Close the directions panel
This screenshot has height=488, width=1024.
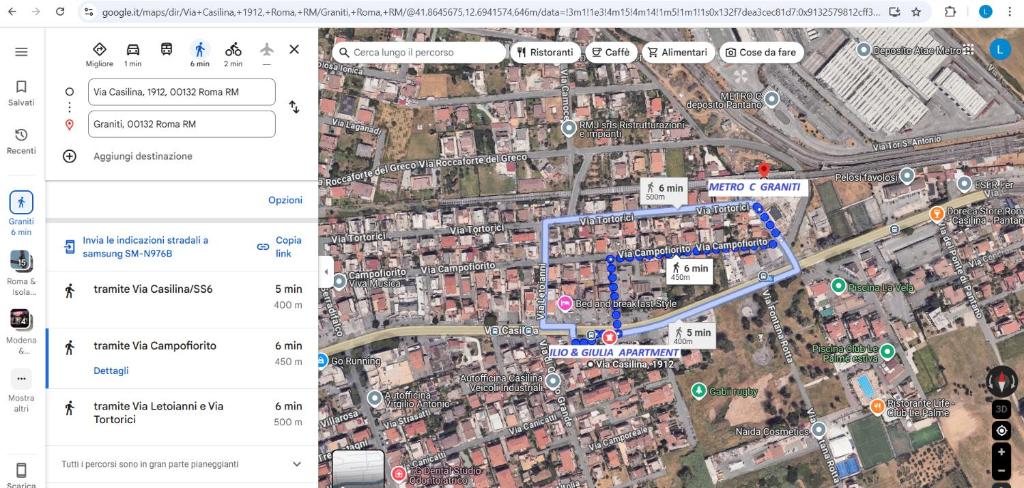click(x=294, y=49)
